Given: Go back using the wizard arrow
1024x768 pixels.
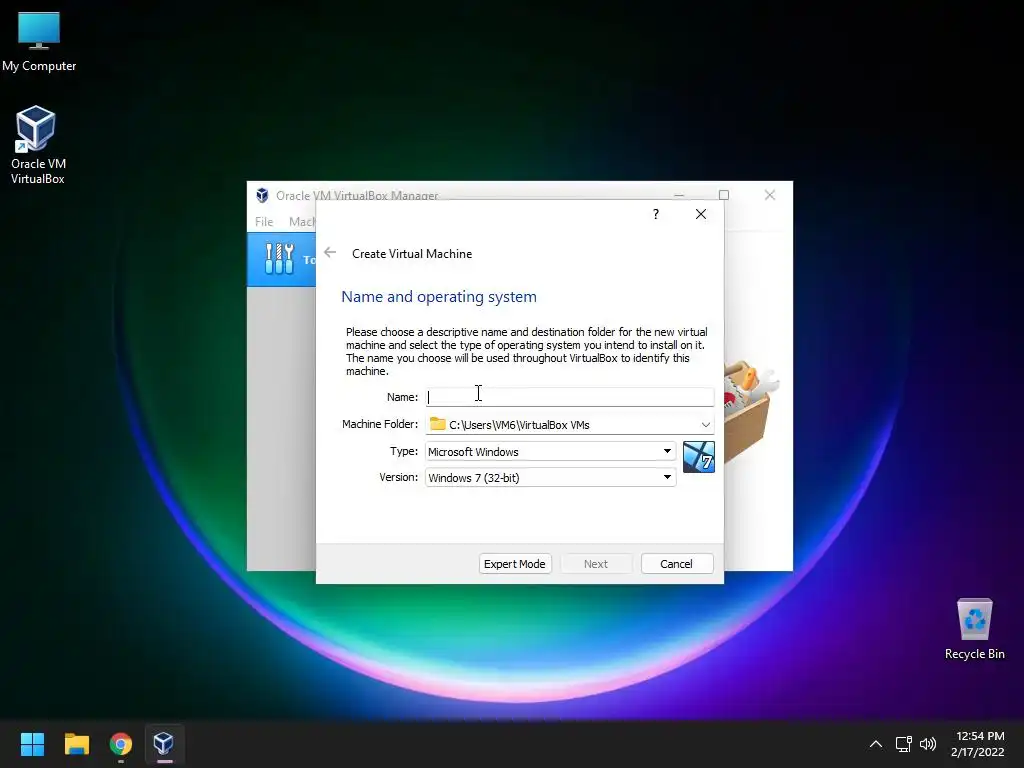Looking at the screenshot, I should pos(330,253).
